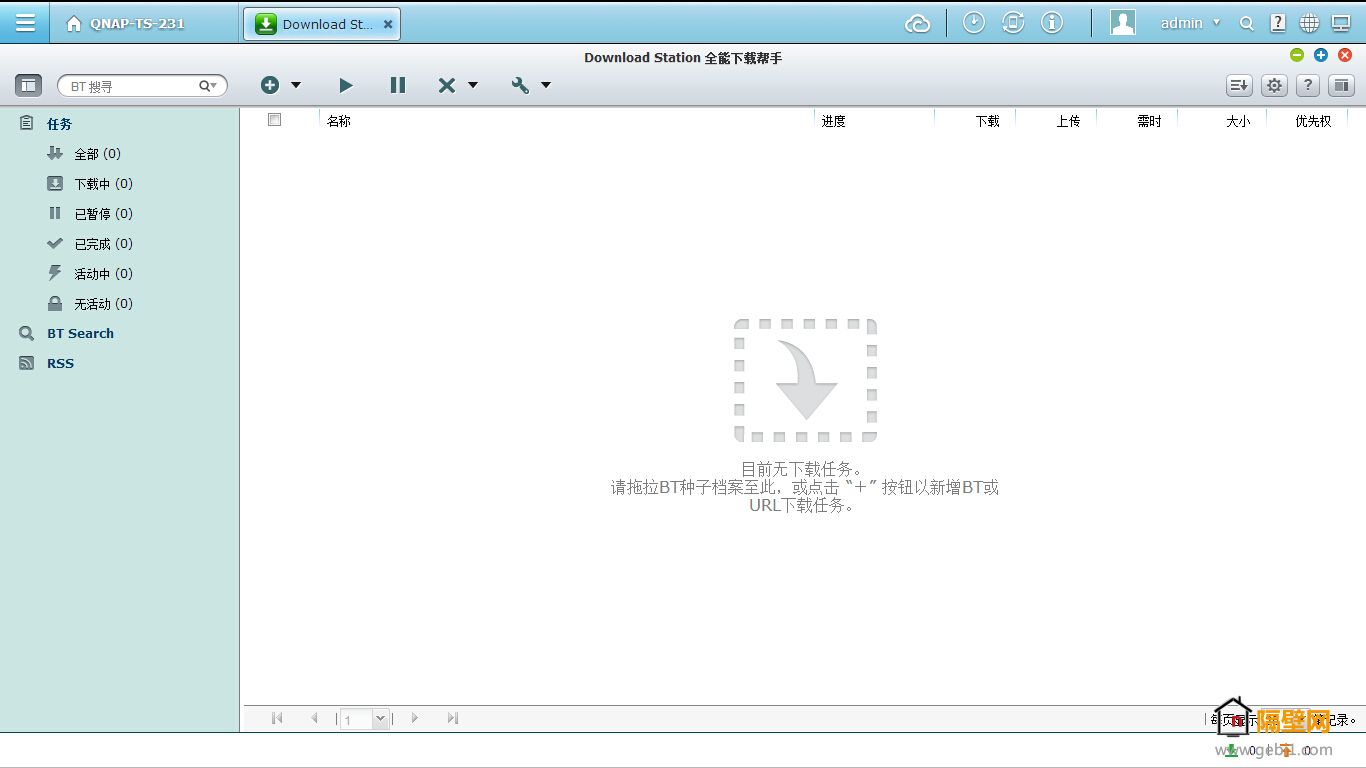The height and width of the screenshot is (768, 1366).
Task: Go to last page in pager
Action: click(453, 718)
